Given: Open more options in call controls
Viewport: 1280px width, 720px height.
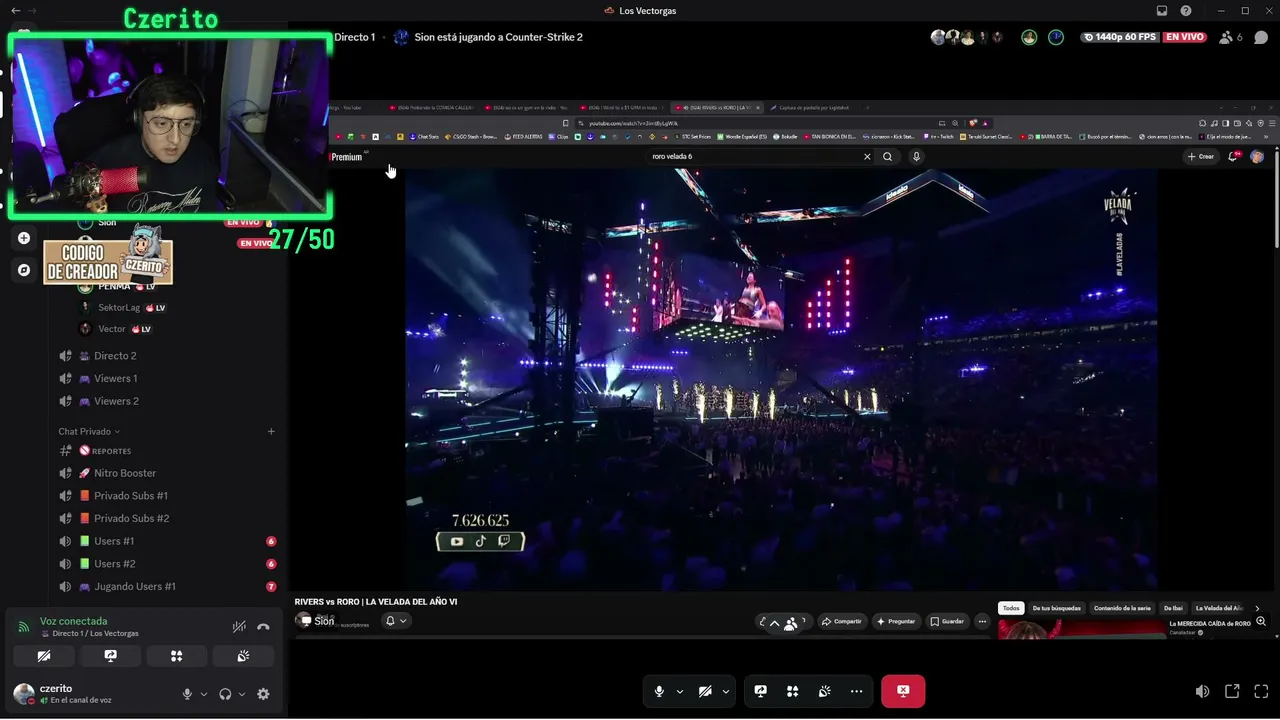Looking at the screenshot, I should pos(856,691).
